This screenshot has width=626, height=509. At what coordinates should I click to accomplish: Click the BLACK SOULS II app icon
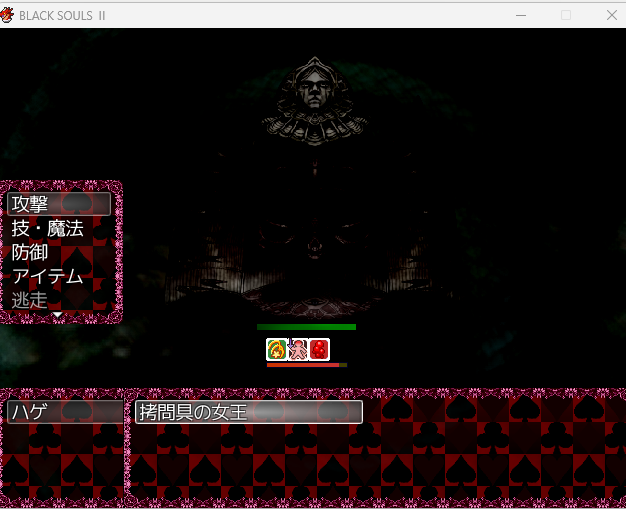(7, 15)
